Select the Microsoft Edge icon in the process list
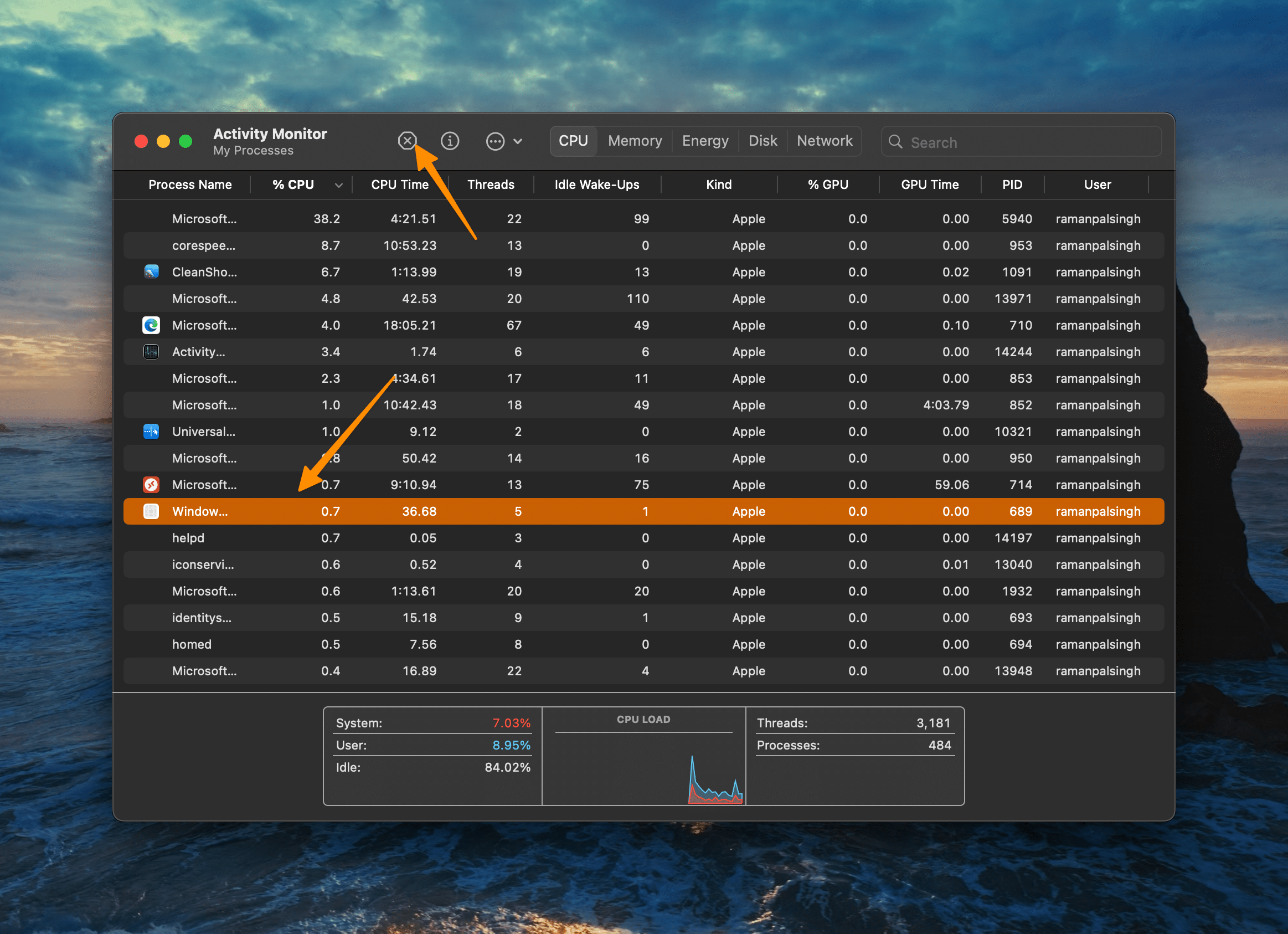The image size is (1288, 934). click(151, 325)
